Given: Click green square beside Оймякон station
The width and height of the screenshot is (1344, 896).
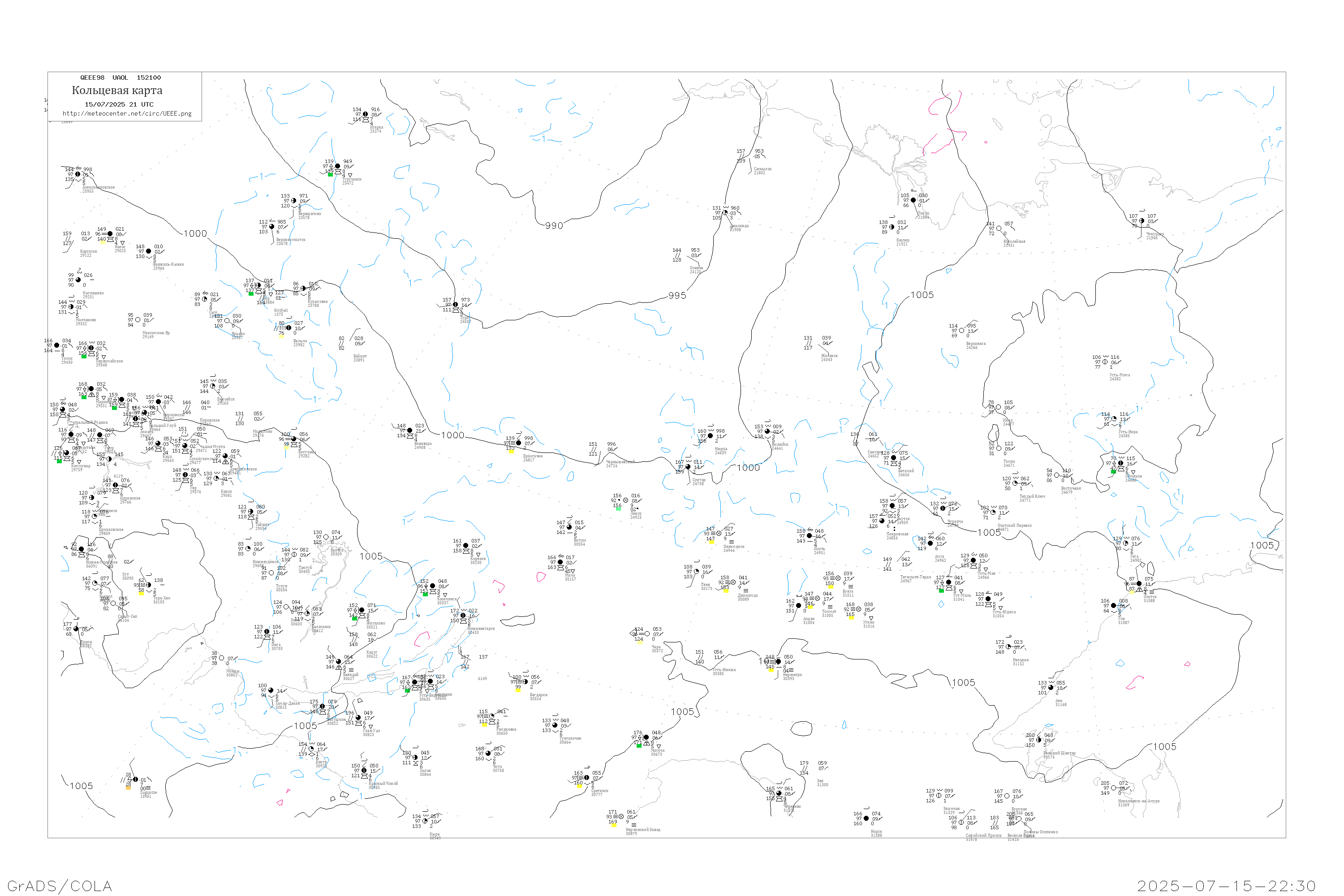Looking at the screenshot, I should pyautogui.click(x=1113, y=471).
